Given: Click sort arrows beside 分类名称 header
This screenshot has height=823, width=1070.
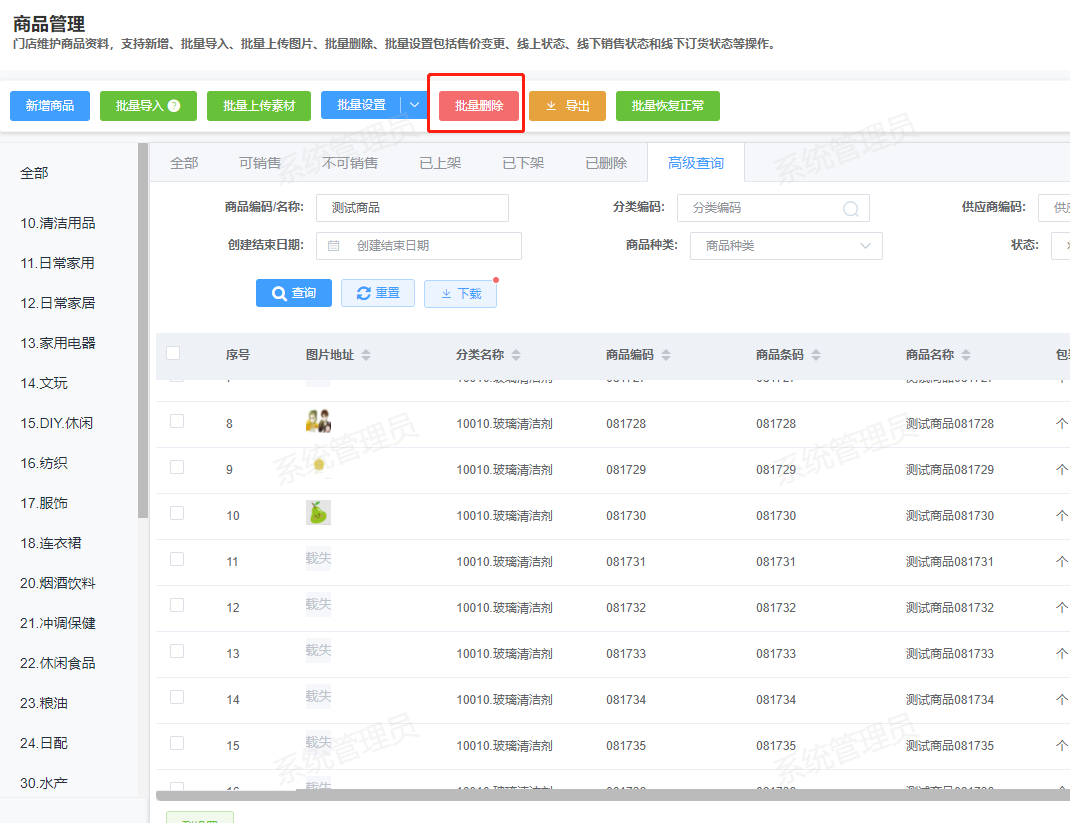Looking at the screenshot, I should [x=516, y=355].
